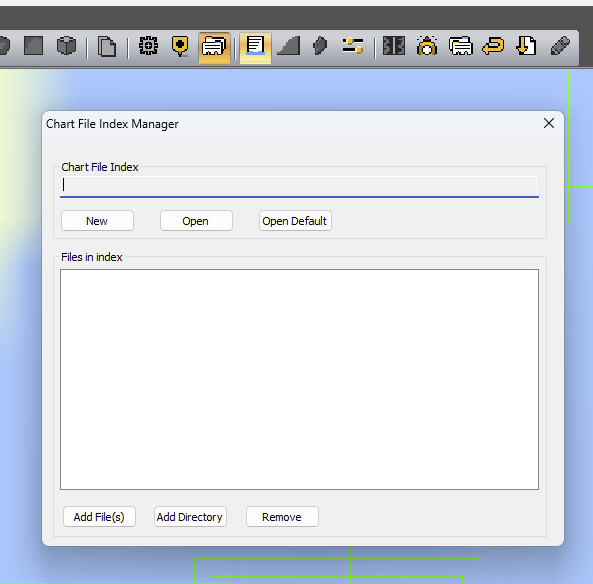Click the Open button
Screen dimensions: 593x584
(196, 221)
